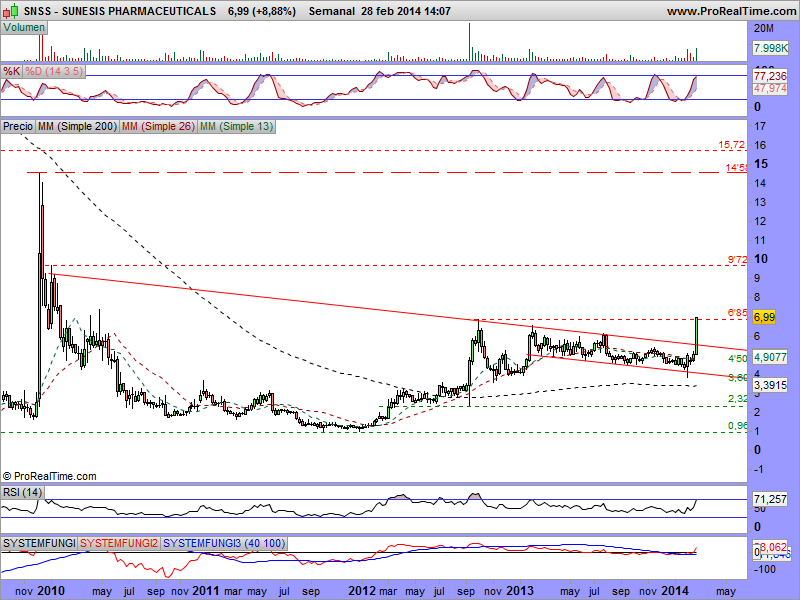
Task: Click the 2011 year marker on time axis
Action: pyautogui.click(x=206, y=591)
